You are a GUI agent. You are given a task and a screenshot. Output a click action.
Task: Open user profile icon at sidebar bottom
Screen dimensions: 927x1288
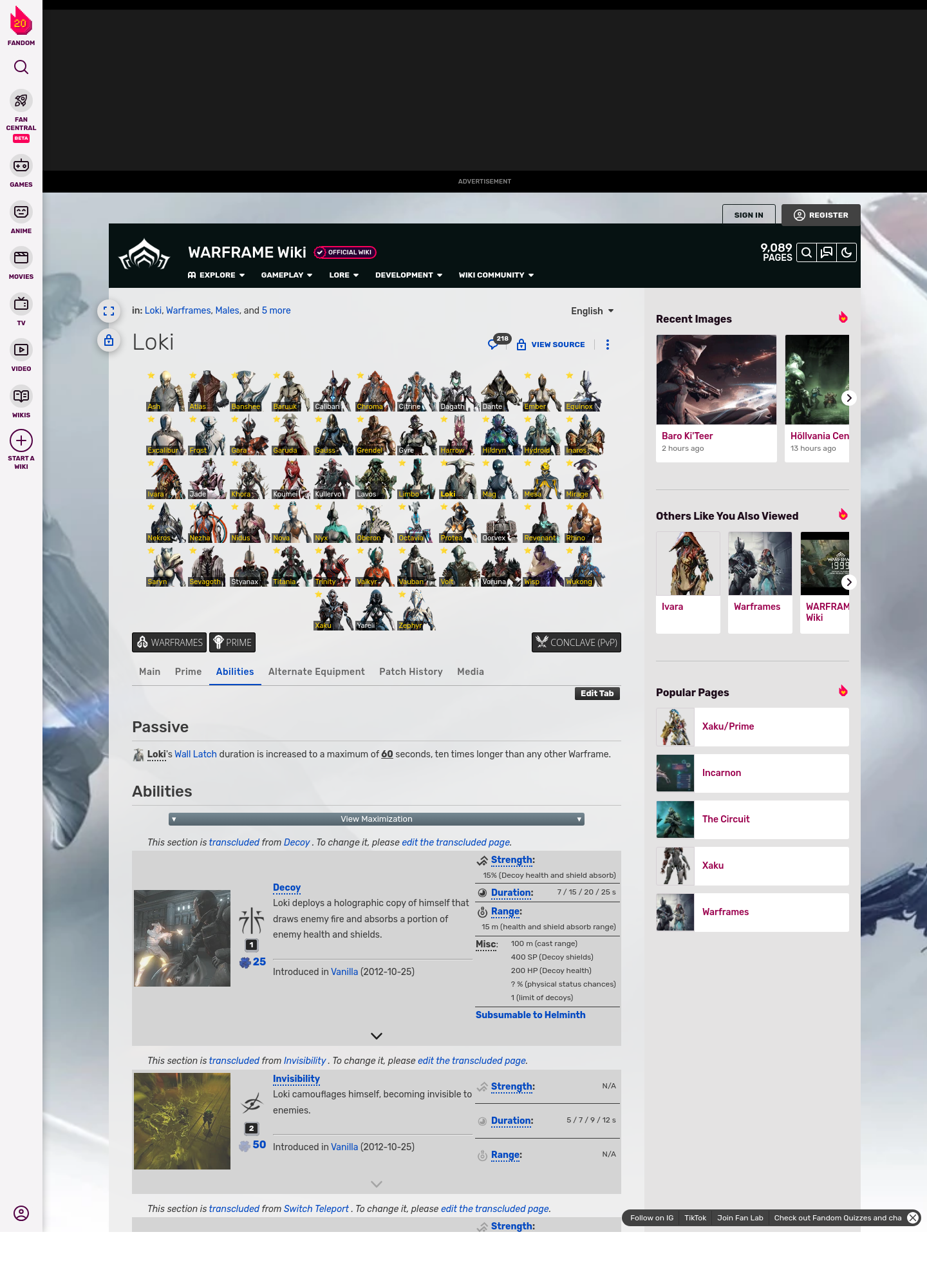pyautogui.click(x=21, y=1213)
